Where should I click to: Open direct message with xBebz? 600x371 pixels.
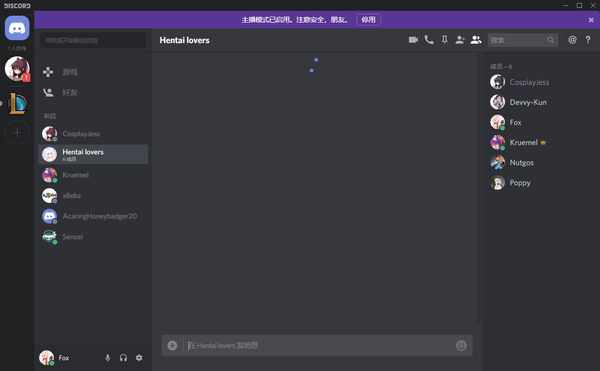[x=93, y=196]
